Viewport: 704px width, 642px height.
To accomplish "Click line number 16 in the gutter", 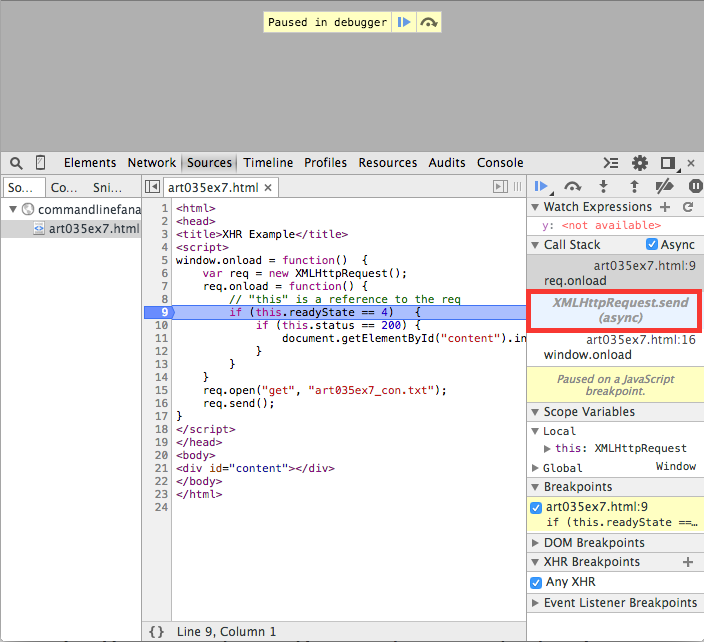I will click(162, 403).
